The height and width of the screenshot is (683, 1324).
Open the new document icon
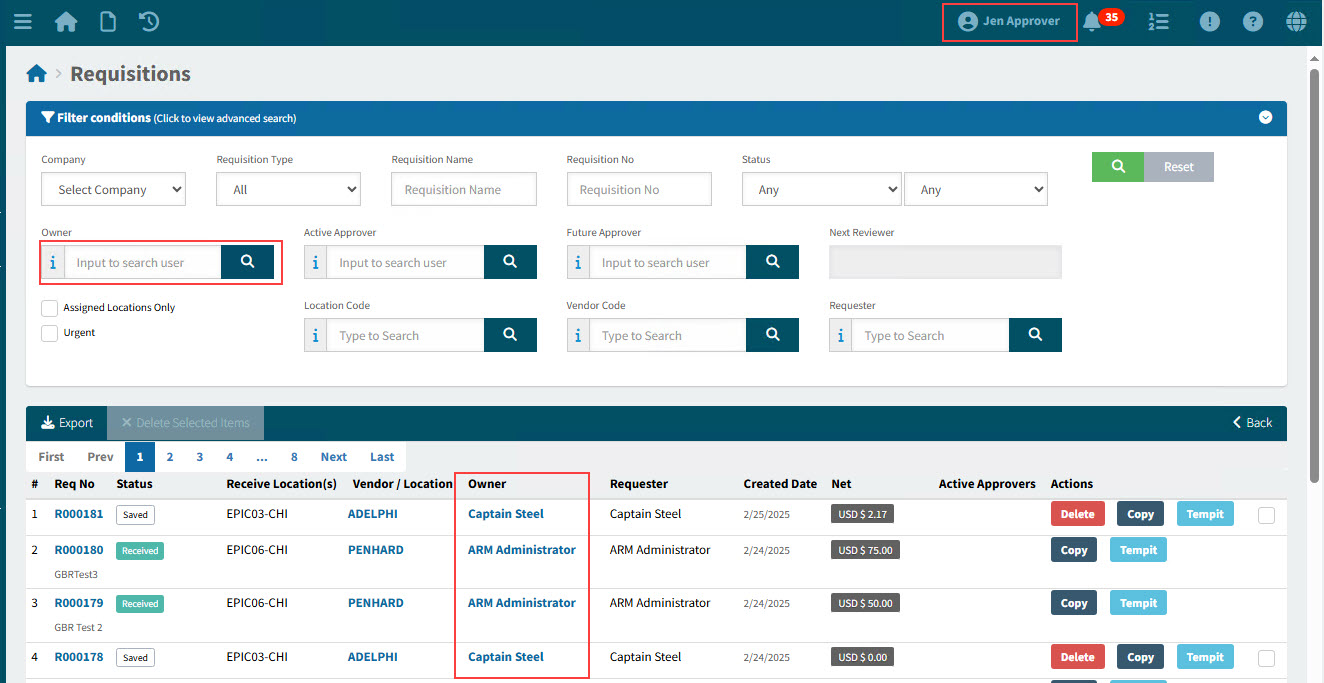tap(107, 21)
